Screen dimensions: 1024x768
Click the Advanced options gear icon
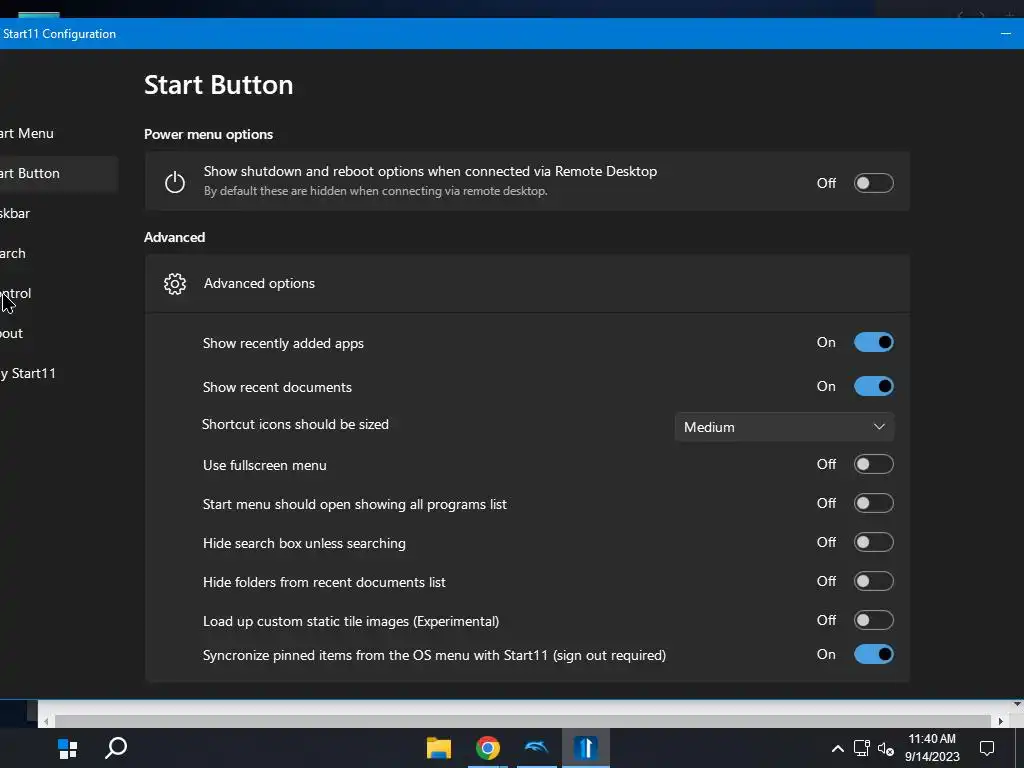174,283
